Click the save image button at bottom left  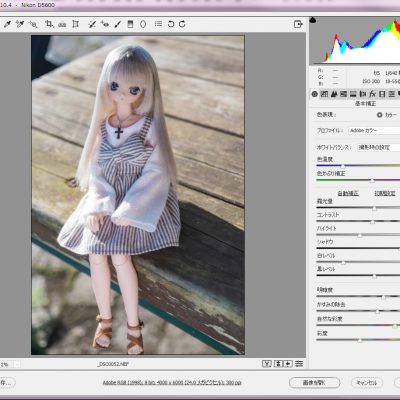point(7,383)
